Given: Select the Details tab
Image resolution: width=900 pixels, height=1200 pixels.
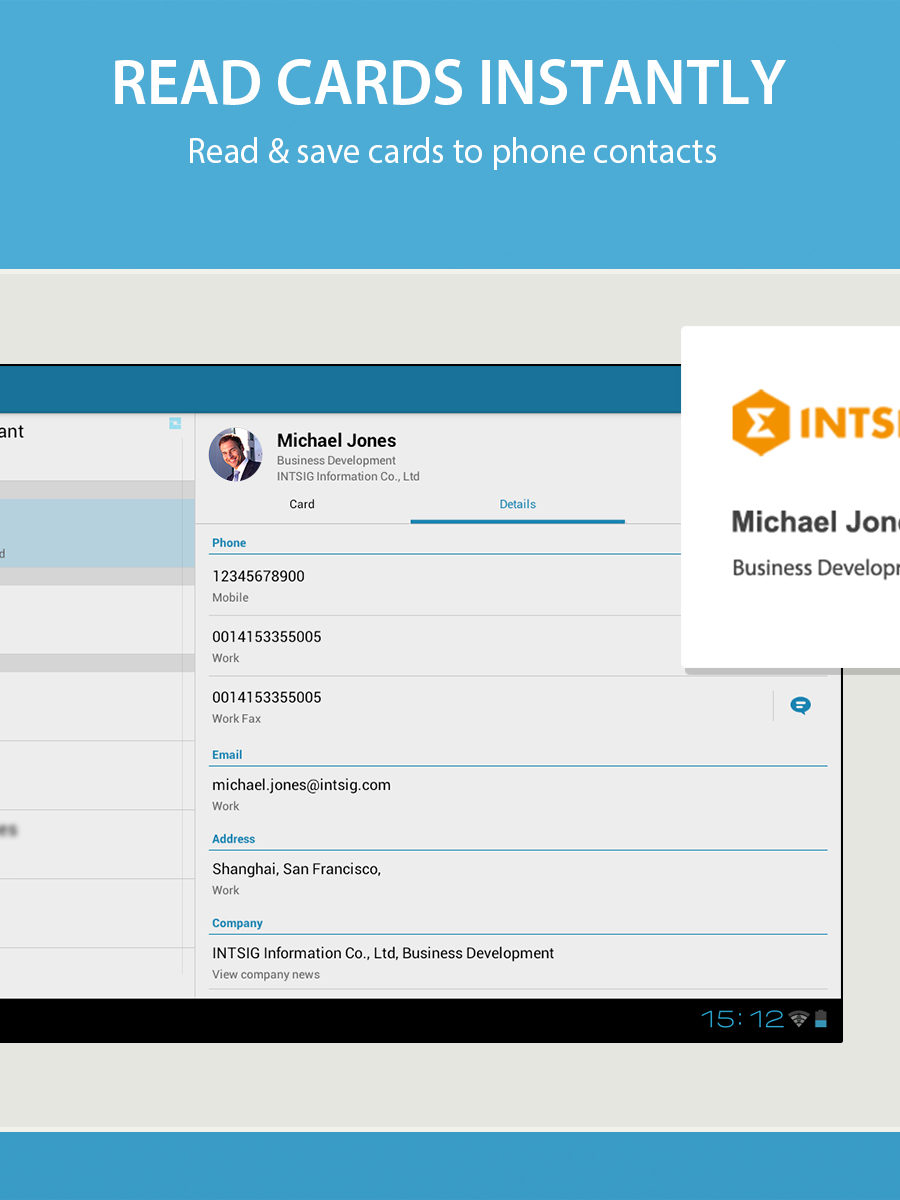Looking at the screenshot, I should coord(517,505).
